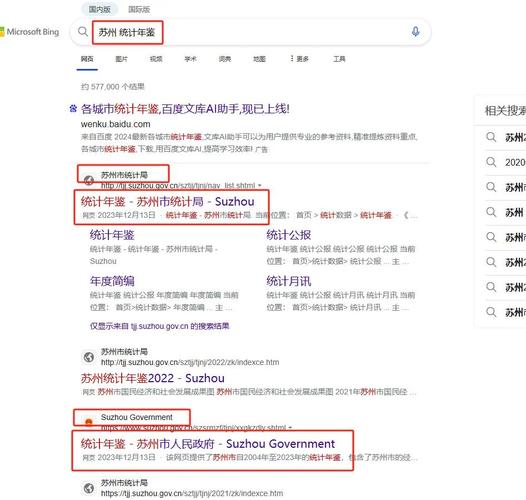
Task: Open the 统计年鉴 sitelink
Action: pos(112,235)
